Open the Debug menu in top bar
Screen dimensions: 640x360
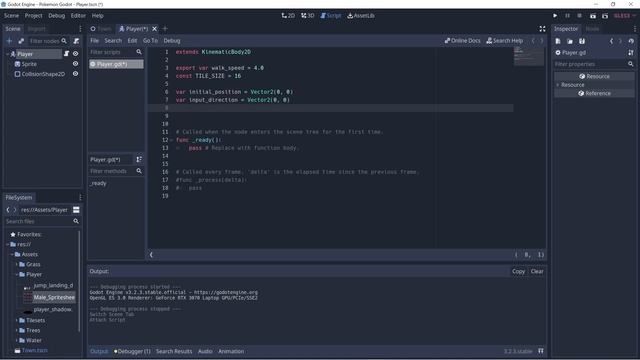click(56, 16)
